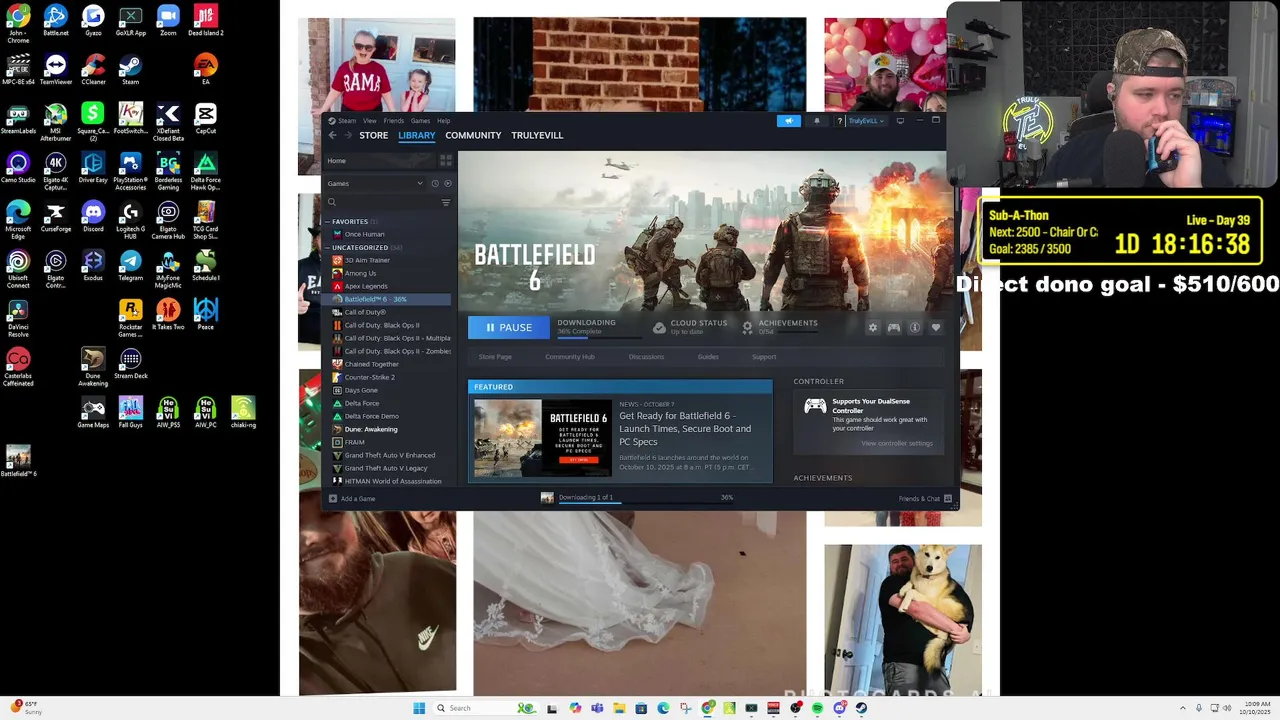This screenshot has height=720, width=1280.
Task: Open Guides link
Action: point(708,357)
